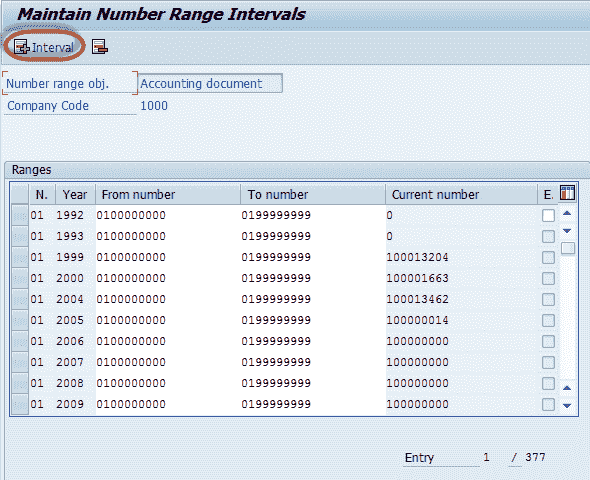
Task: Select the row for year 1999
Action: coord(20,258)
